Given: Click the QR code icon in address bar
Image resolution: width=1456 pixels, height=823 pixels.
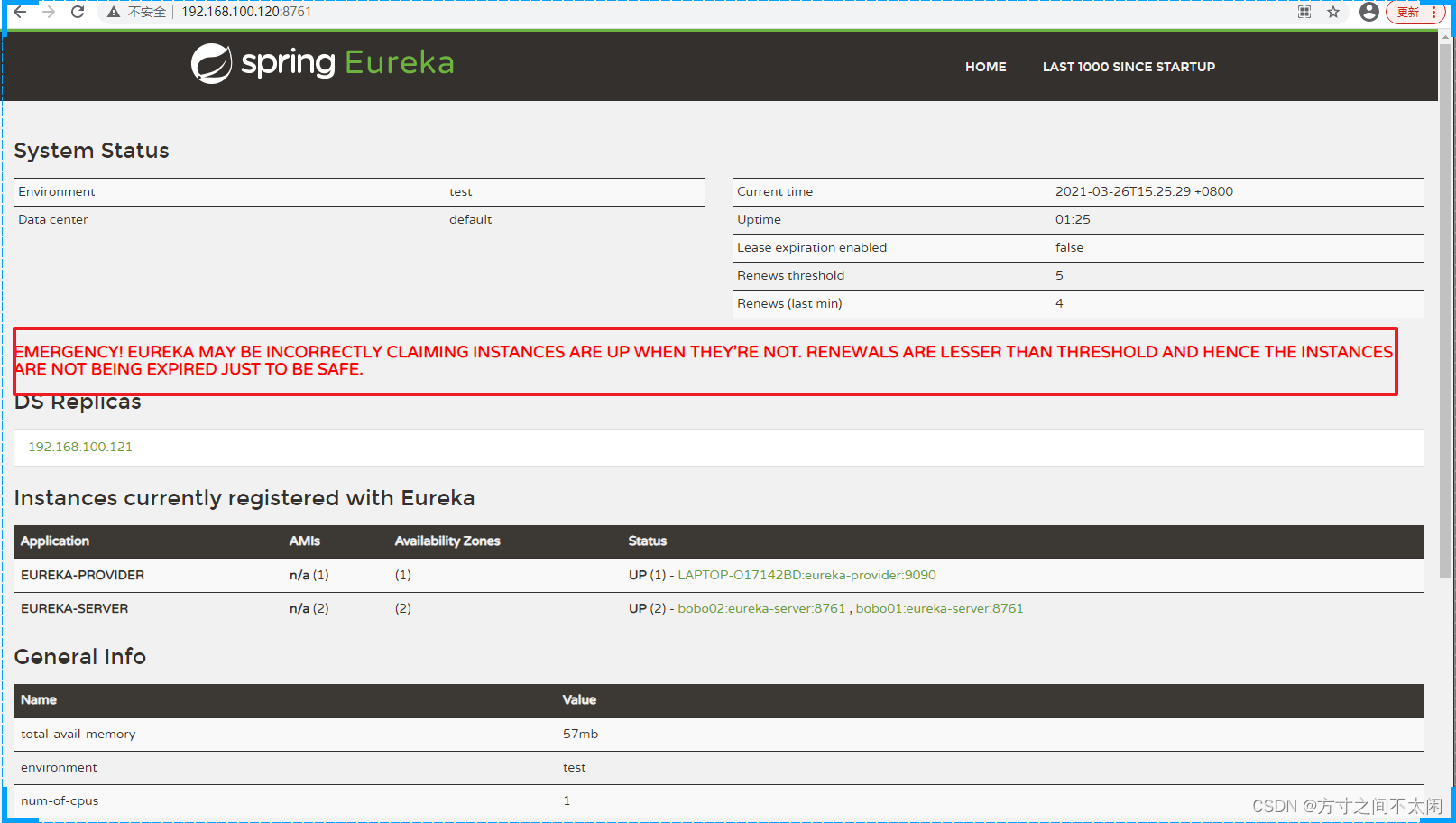Looking at the screenshot, I should tap(1304, 12).
